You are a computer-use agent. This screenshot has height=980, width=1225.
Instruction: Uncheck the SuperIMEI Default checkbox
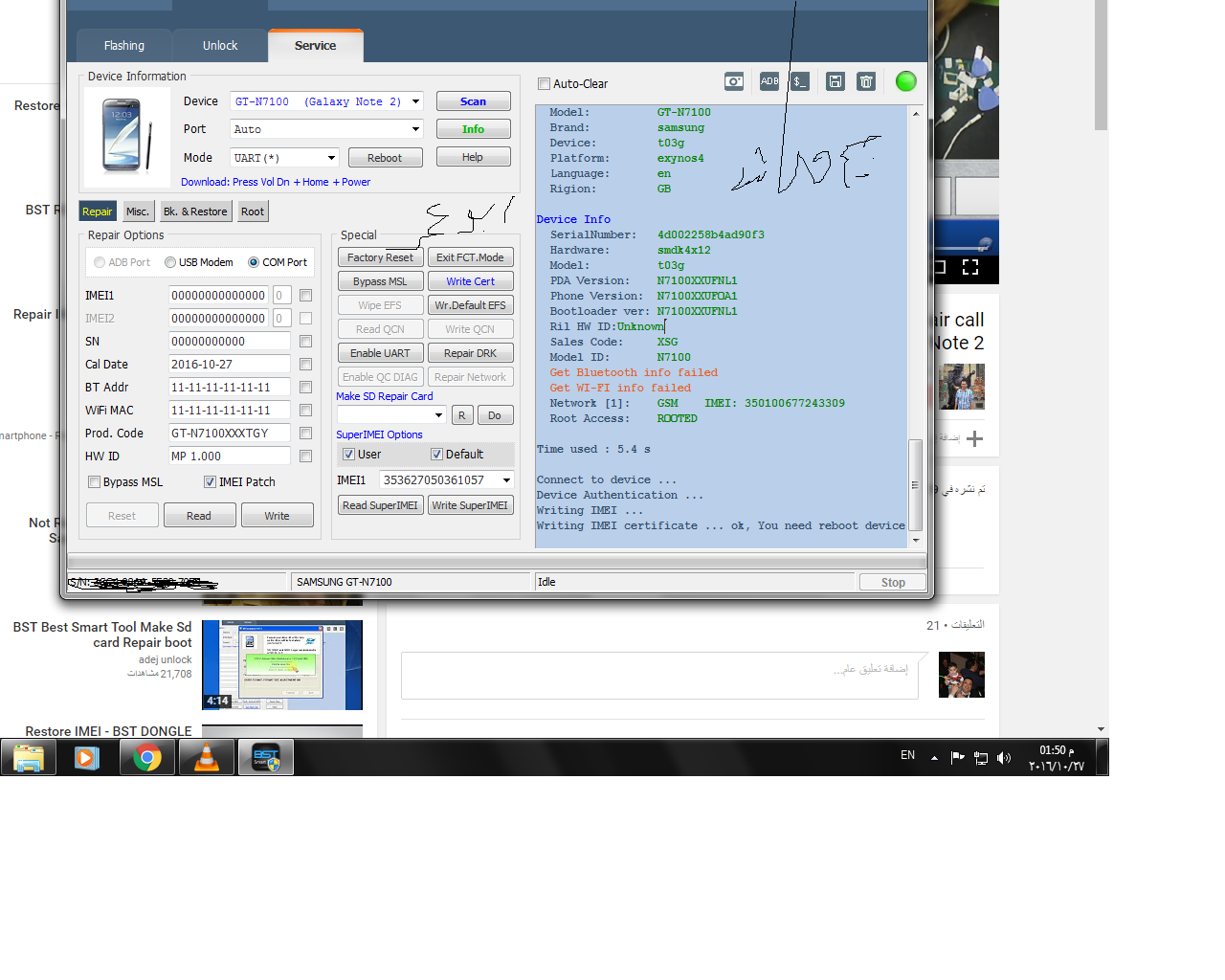pos(436,455)
